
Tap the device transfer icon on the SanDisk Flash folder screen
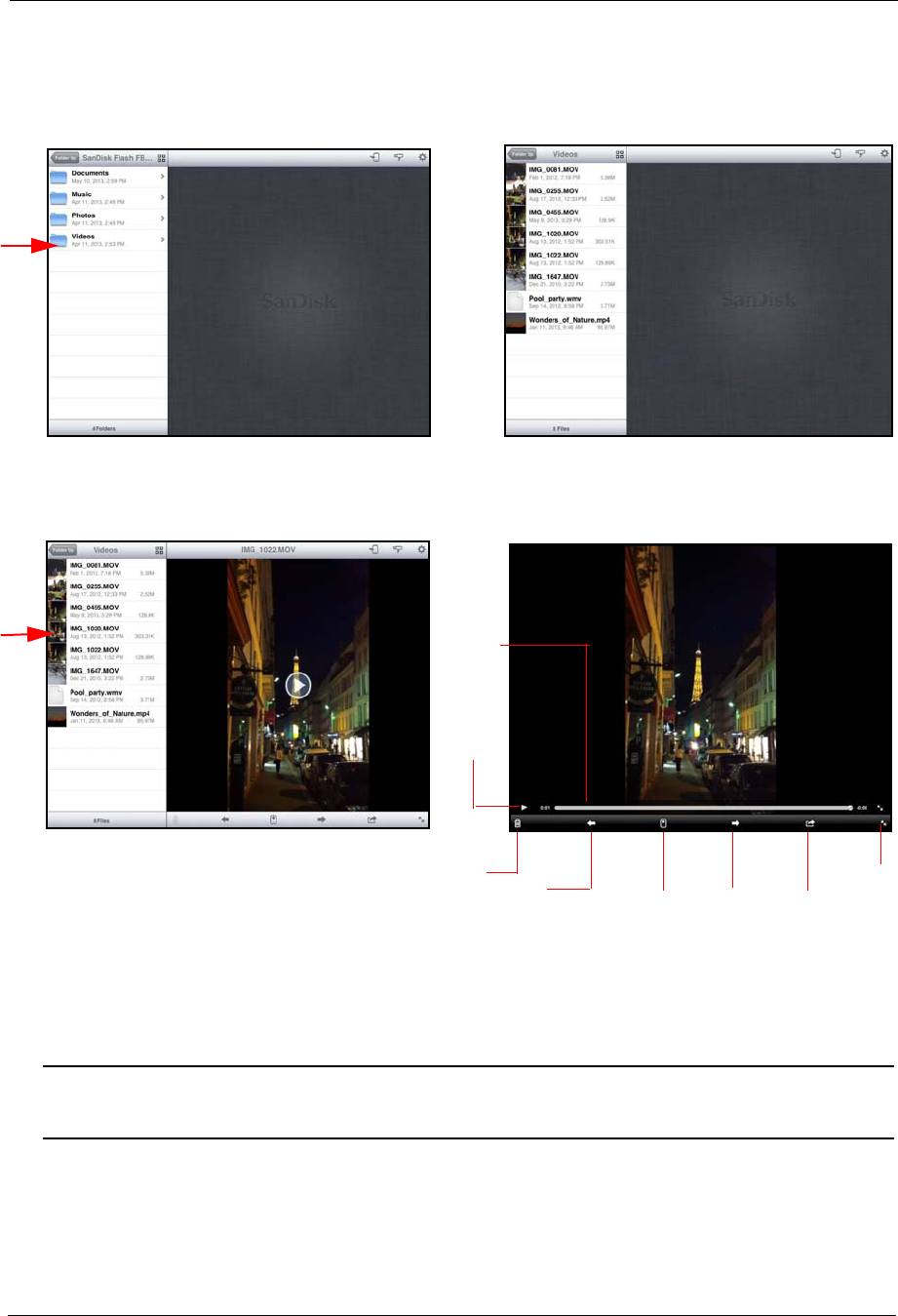click(374, 156)
